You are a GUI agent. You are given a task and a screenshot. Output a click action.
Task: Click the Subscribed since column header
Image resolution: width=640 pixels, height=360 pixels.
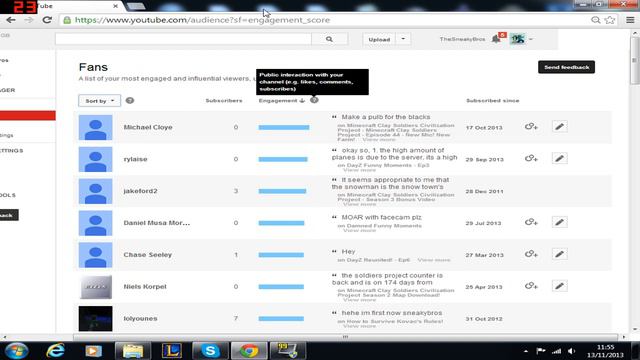(x=493, y=100)
